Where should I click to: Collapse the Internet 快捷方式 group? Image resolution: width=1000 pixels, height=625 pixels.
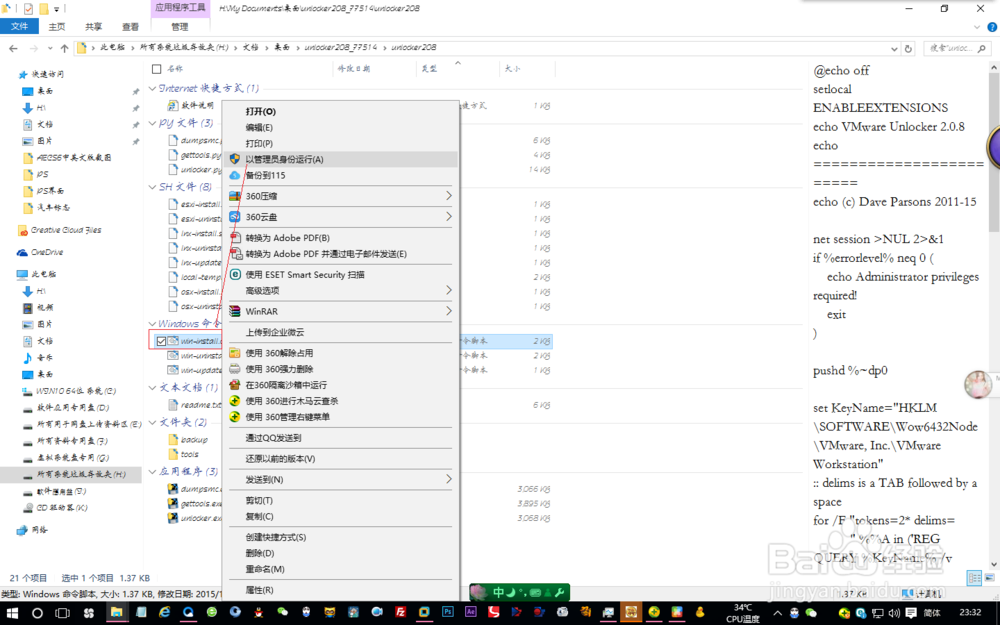point(152,88)
